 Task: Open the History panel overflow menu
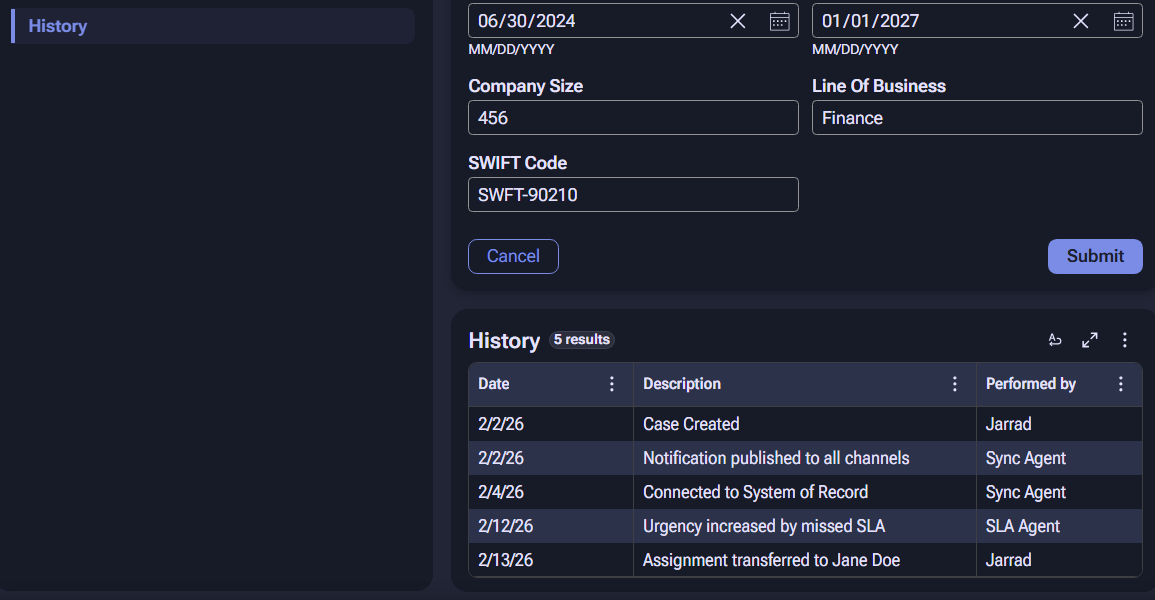(x=1124, y=340)
